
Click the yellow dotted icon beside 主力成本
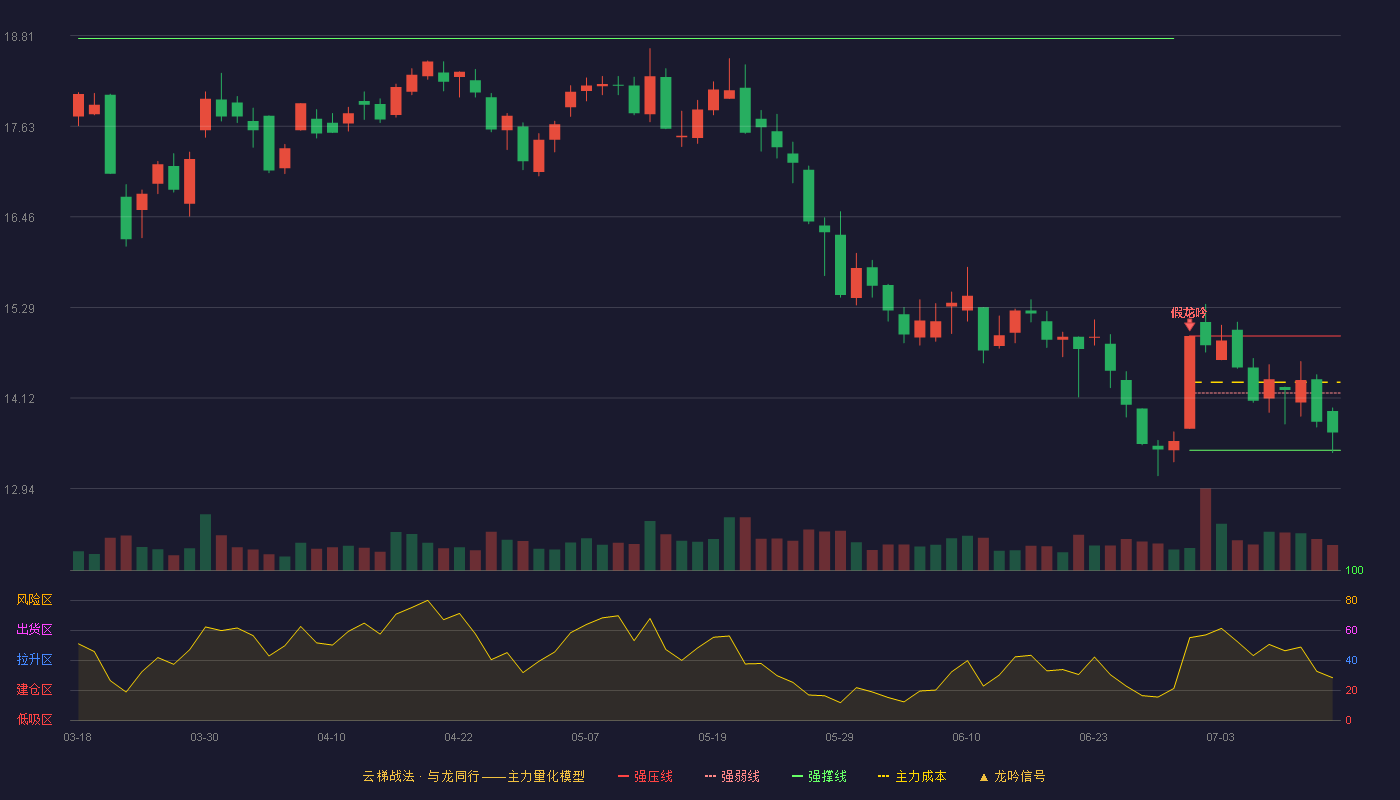(883, 777)
